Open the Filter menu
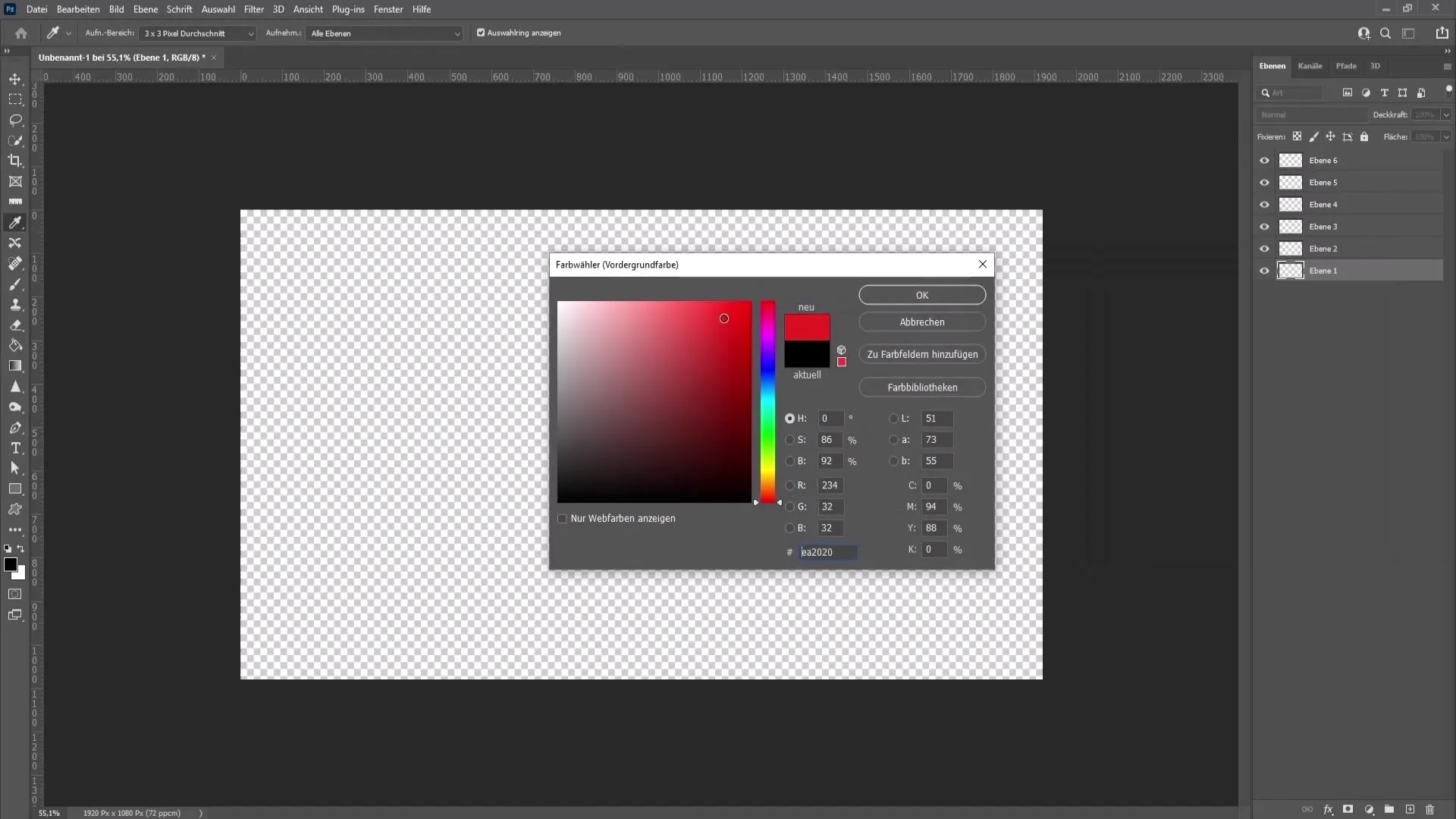The width and height of the screenshot is (1456, 819). (x=254, y=9)
